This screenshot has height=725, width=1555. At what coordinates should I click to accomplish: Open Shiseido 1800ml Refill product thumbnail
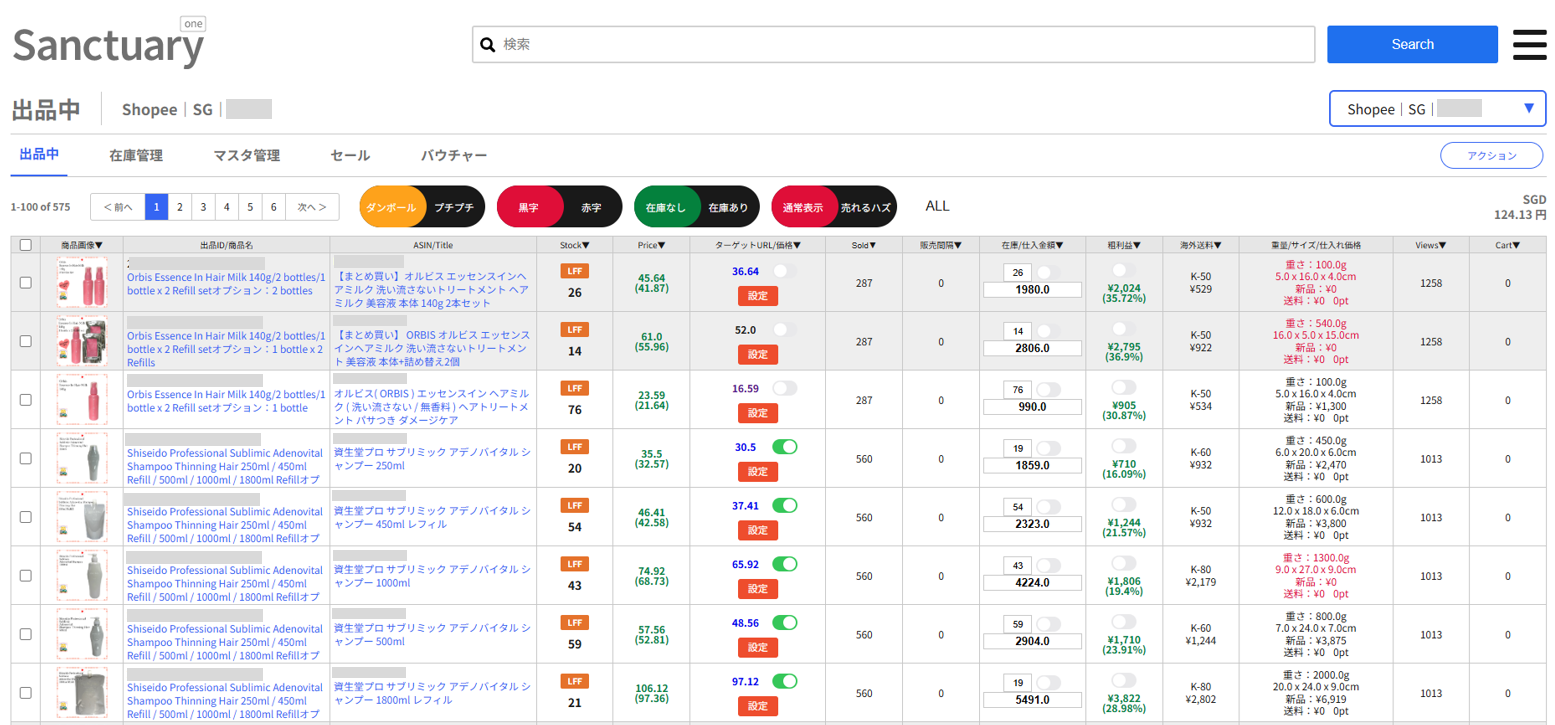[x=82, y=692]
